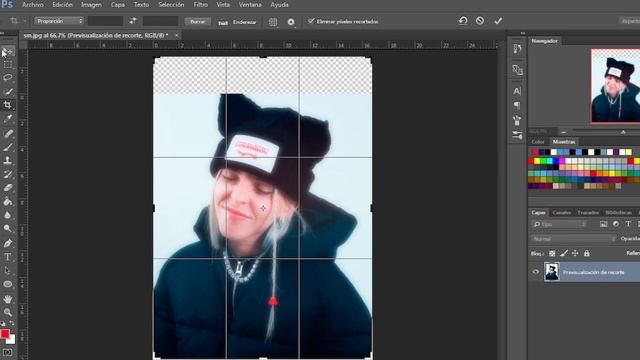Open the History panel icon

click(x=517, y=49)
